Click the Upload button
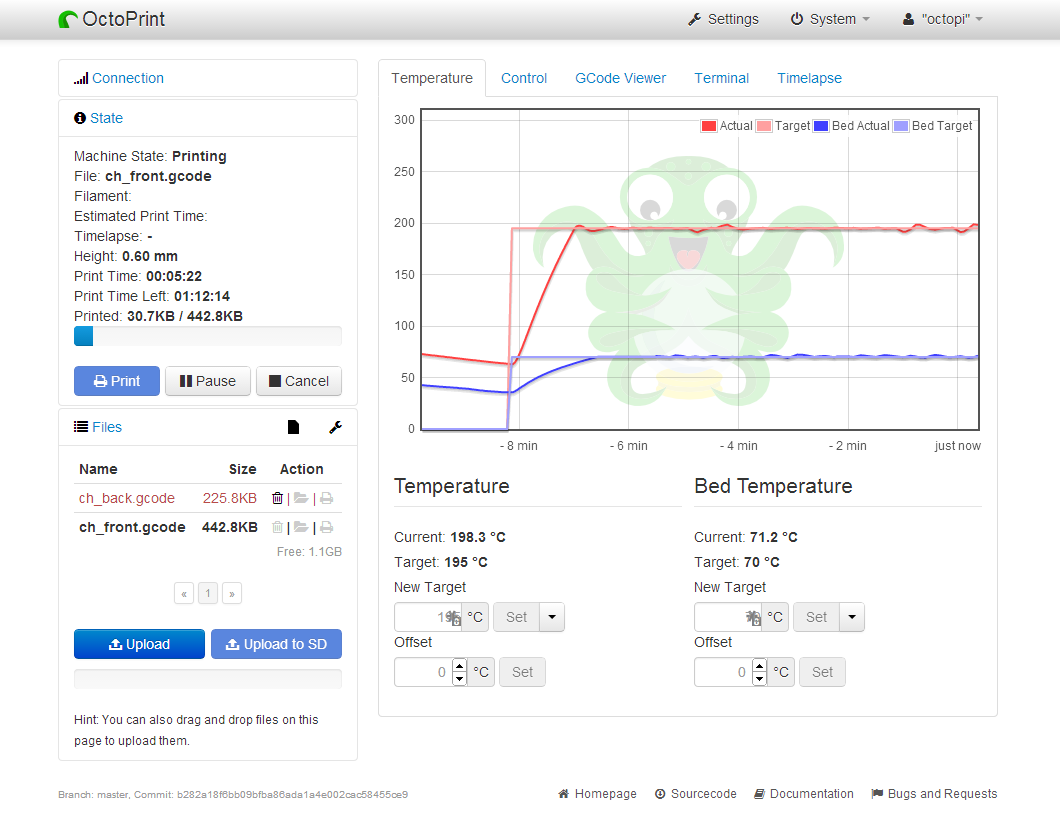 pyautogui.click(x=139, y=644)
